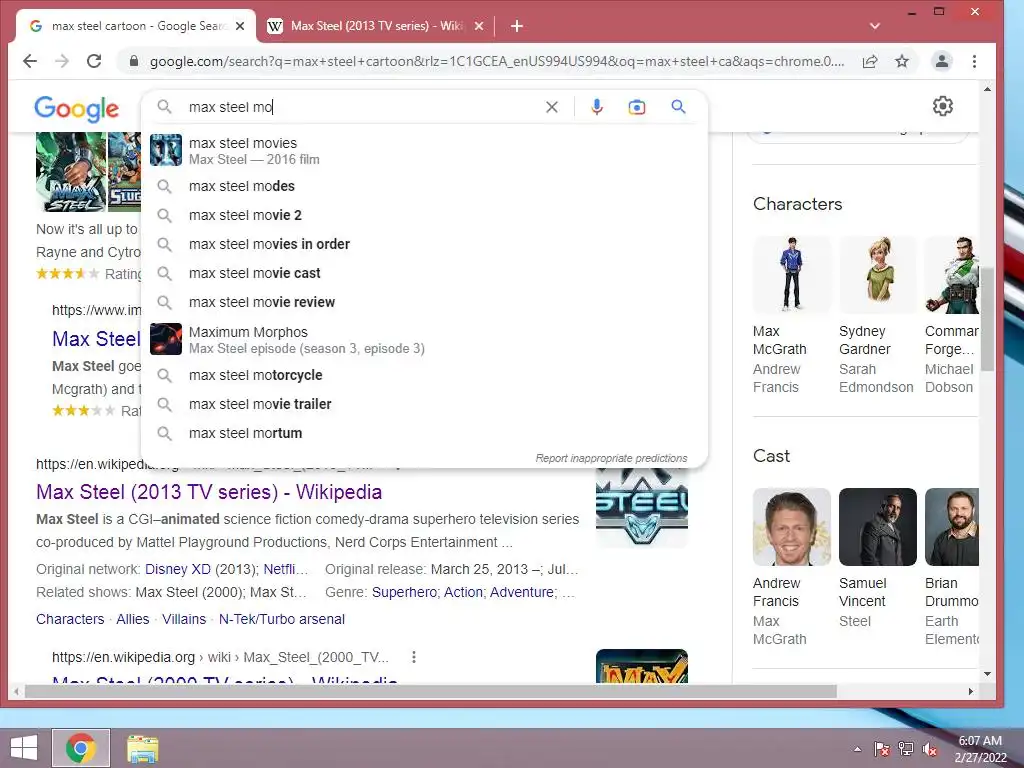Click the muted volume tray icon
This screenshot has height=768, width=1024.
pos(930,749)
